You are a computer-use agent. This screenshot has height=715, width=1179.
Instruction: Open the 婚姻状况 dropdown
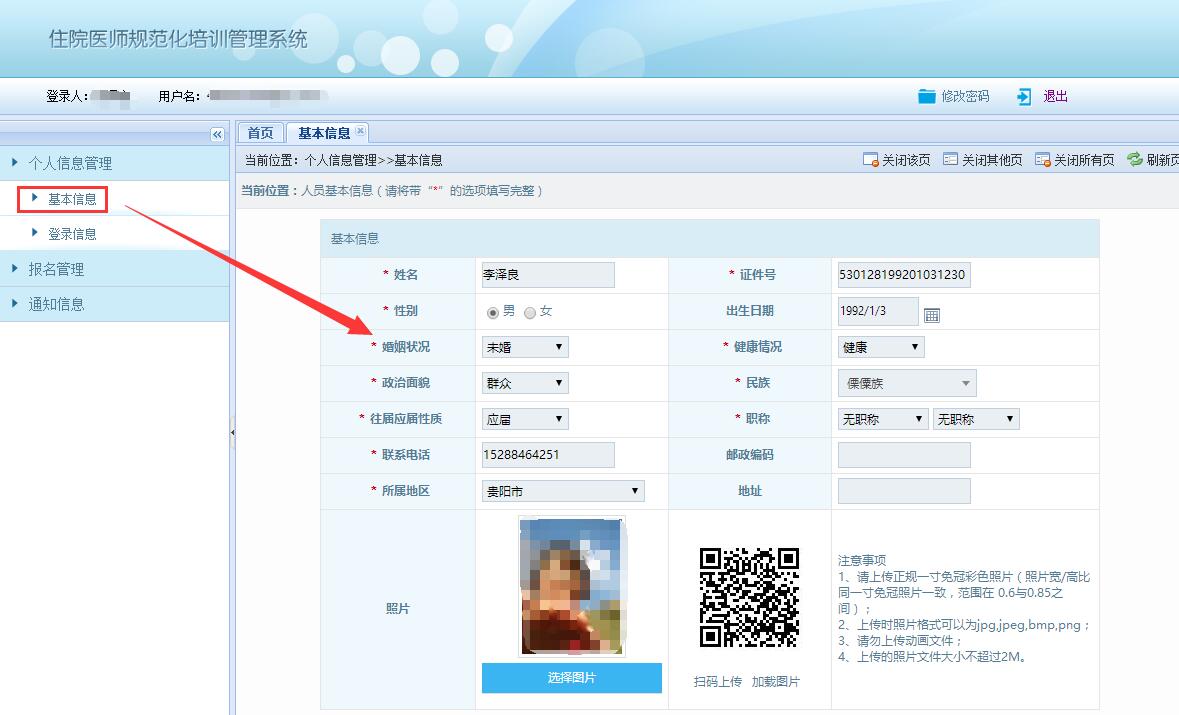pos(525,347)
